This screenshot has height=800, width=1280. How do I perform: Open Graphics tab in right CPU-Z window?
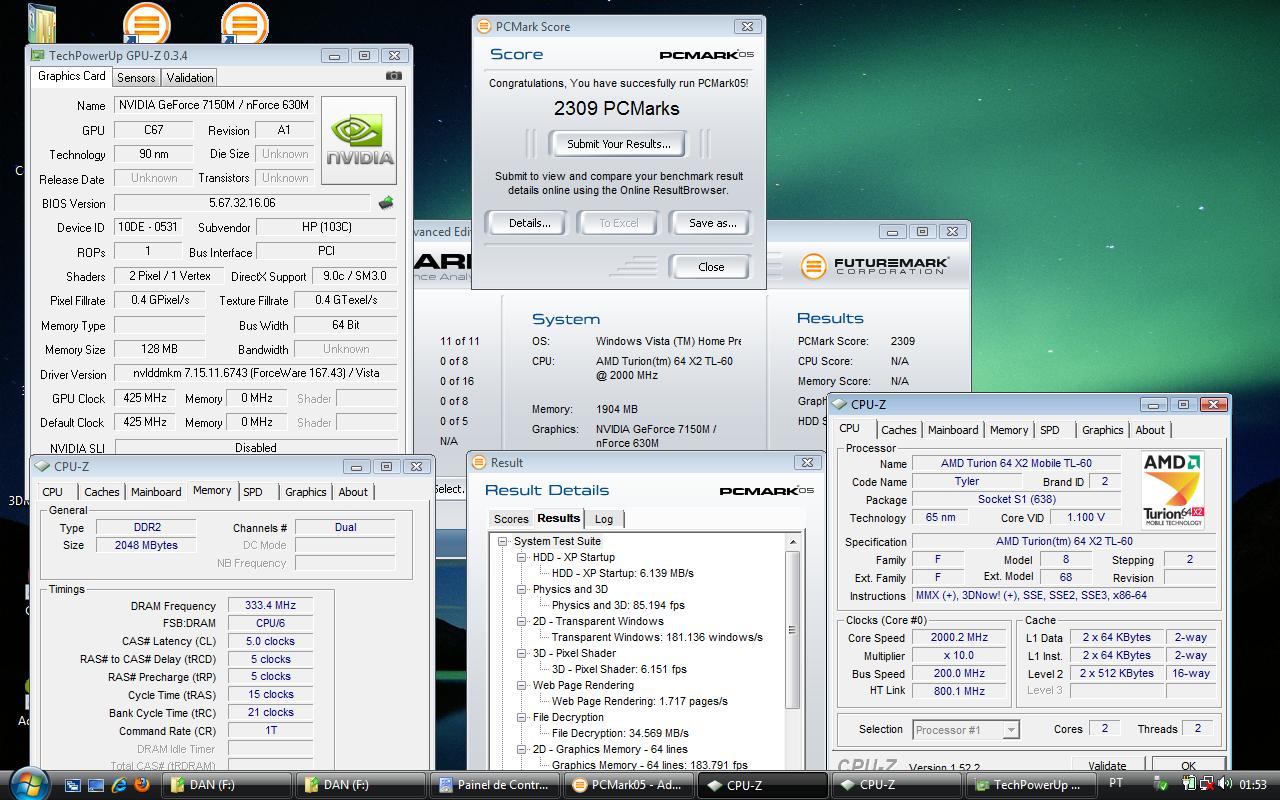1103,430
